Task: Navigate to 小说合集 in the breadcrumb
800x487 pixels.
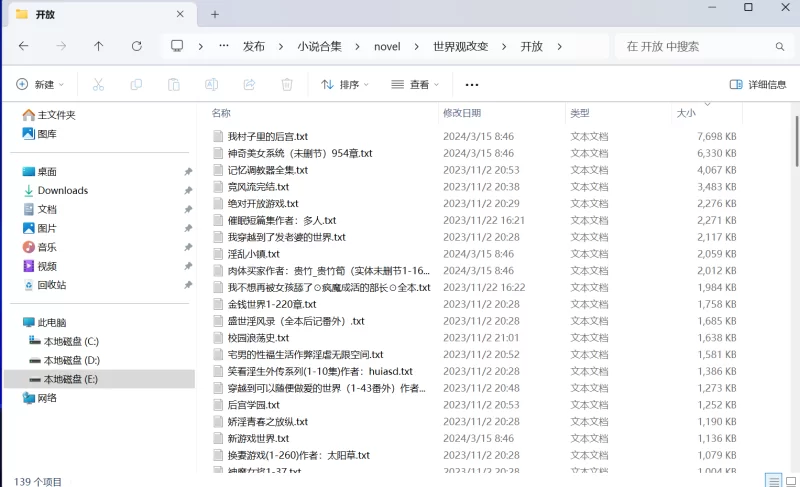Action: click(x=319, y=47)
